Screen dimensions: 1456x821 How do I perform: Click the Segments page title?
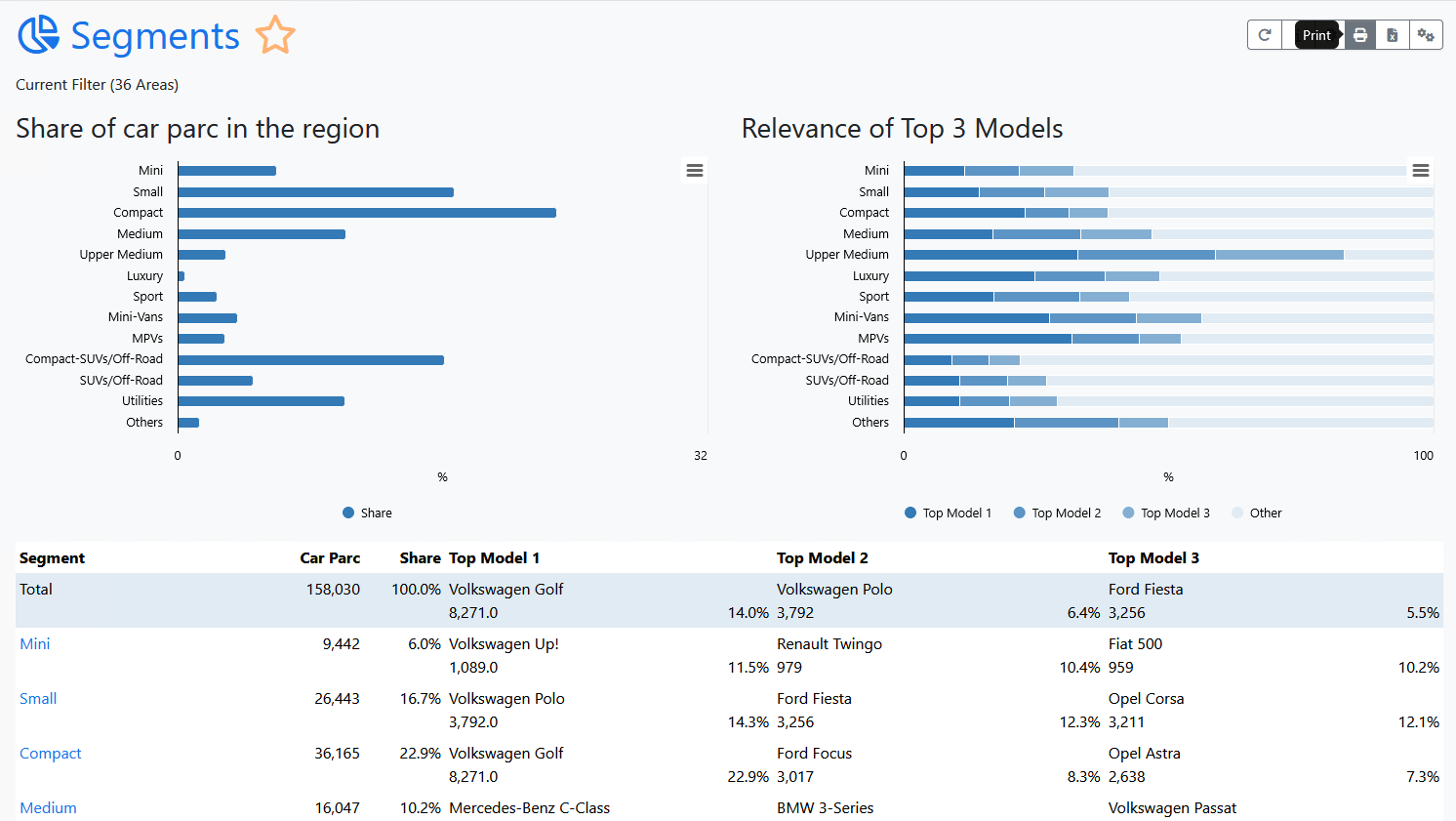tap(155, 36)
